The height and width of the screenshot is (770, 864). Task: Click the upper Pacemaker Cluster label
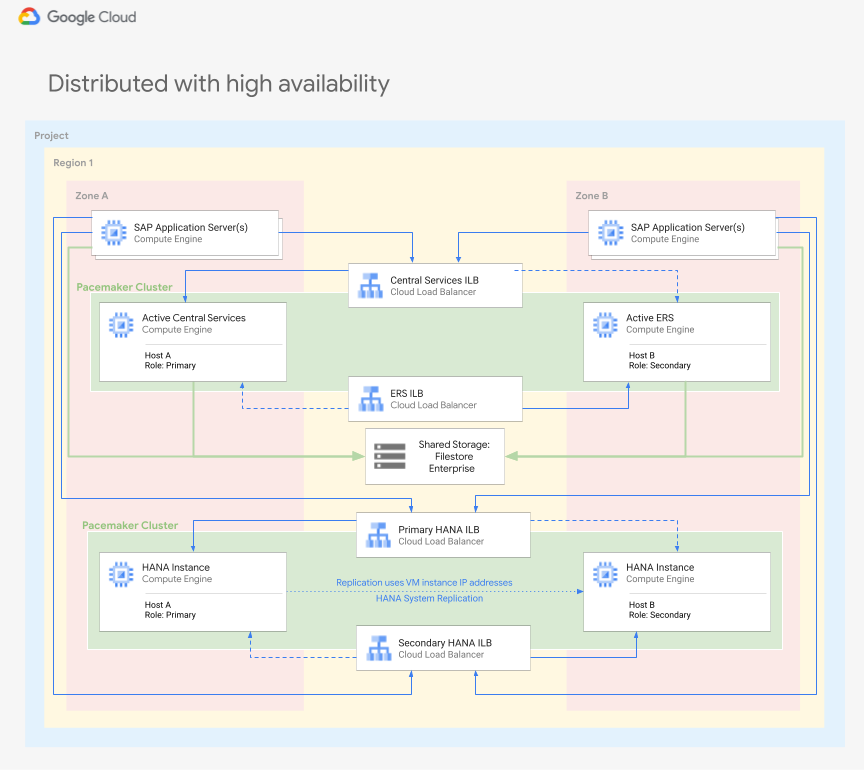[124, 287]
